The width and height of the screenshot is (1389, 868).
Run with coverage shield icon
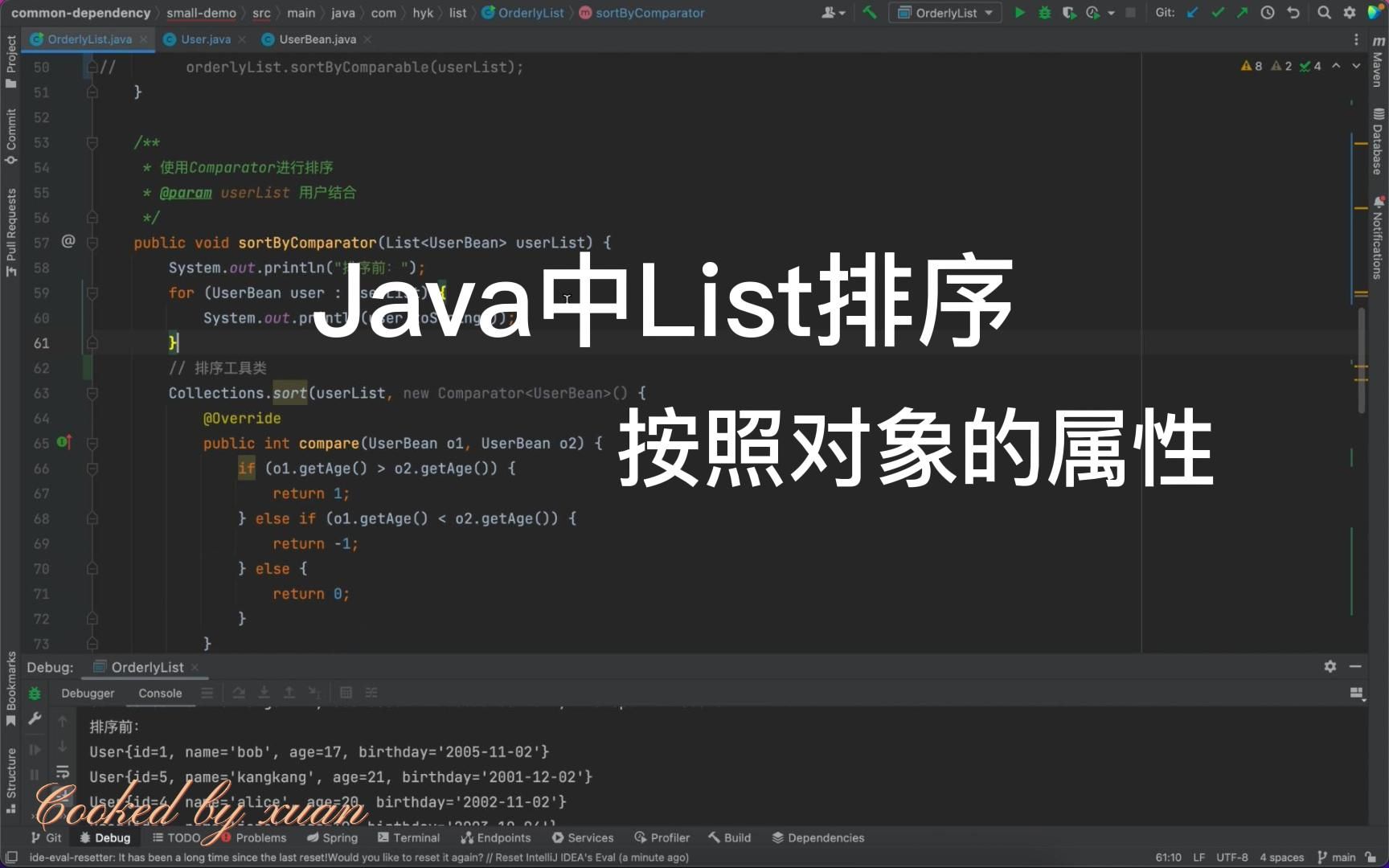(1068, 12)
